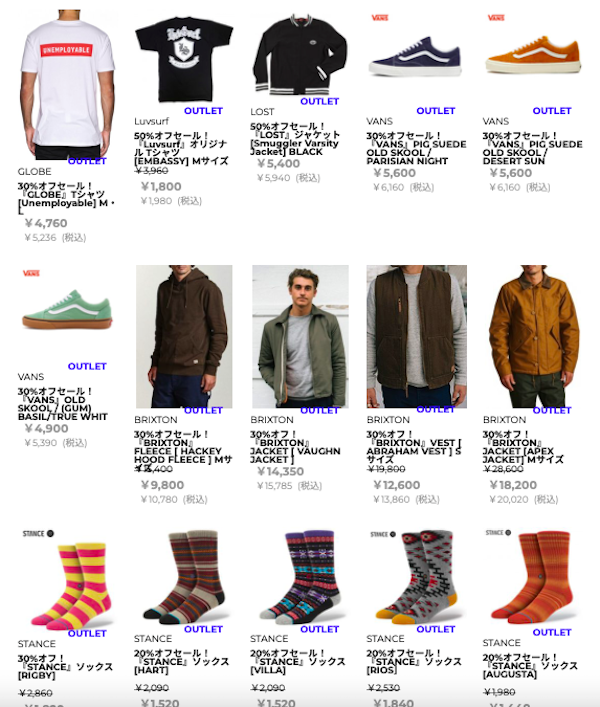Open the white Unemployable T-shirt product image
Viewport: 600px width, 707px height.
67,84
